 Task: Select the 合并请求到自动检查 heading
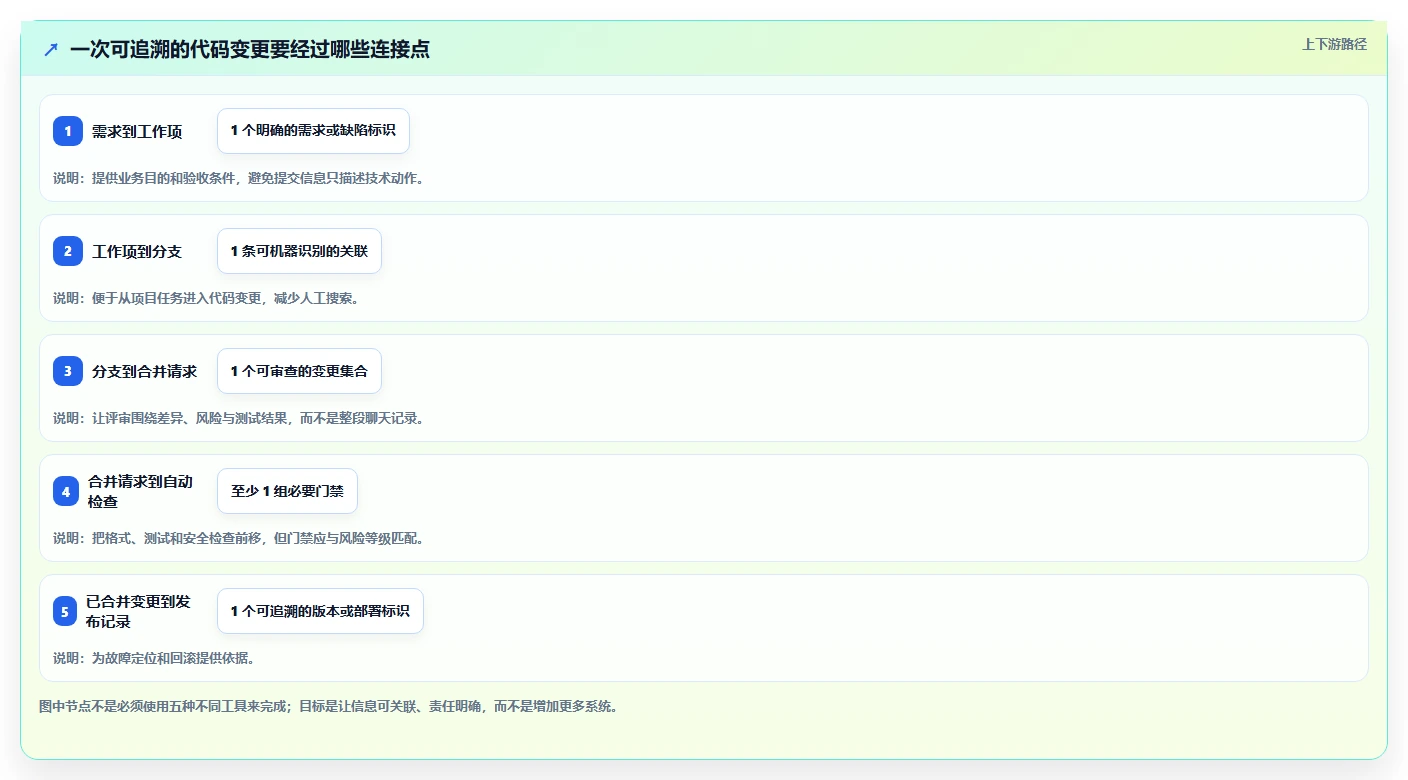[140, 491]
